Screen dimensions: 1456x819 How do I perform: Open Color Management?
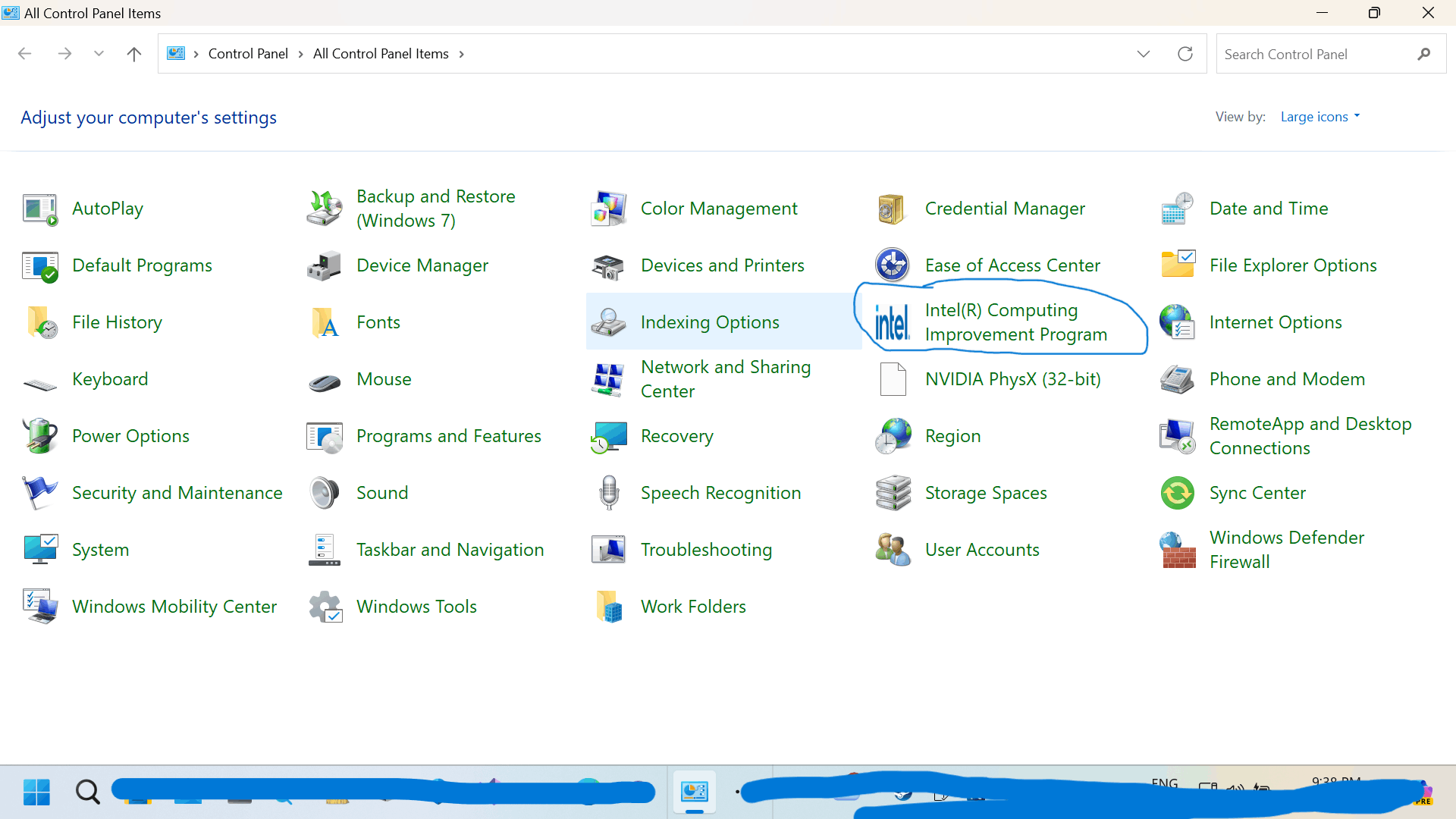pos(719,208)
